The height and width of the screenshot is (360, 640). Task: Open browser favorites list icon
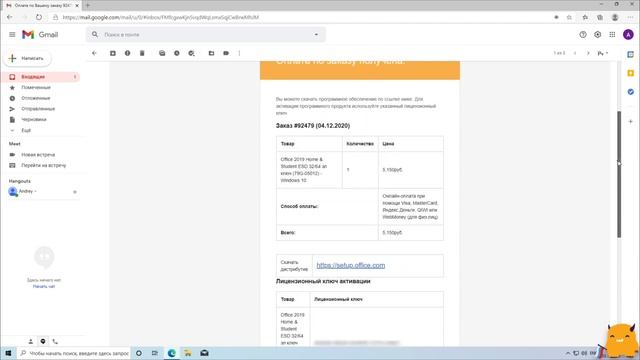point(585,17)
